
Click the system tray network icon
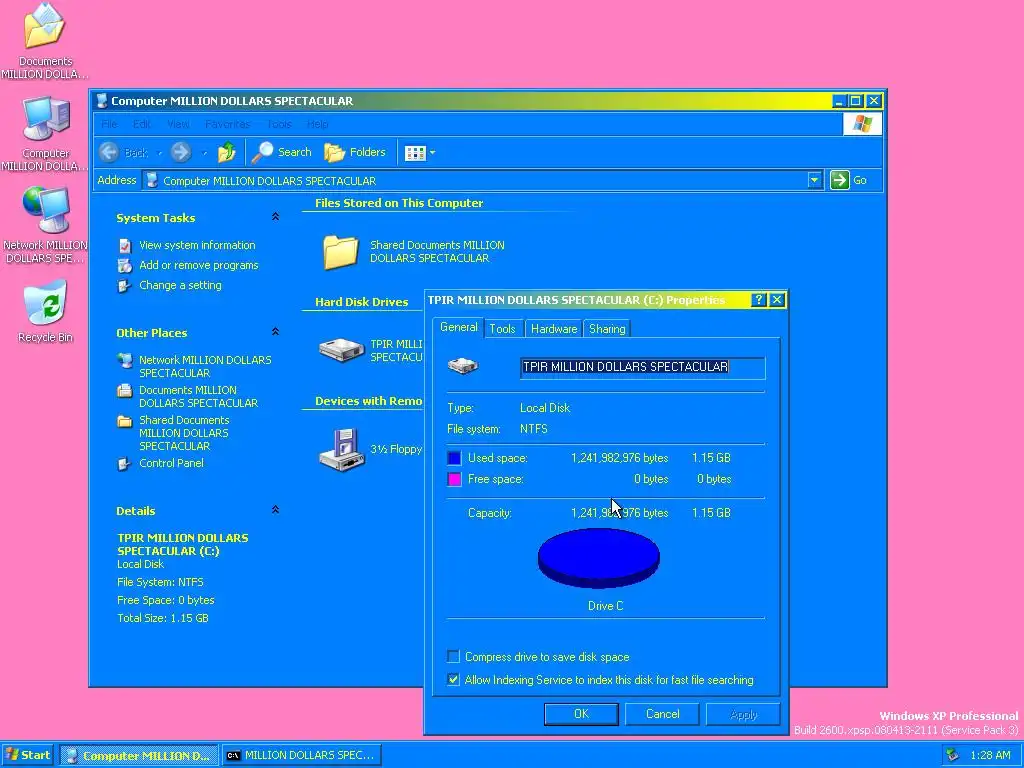point(953,755)
